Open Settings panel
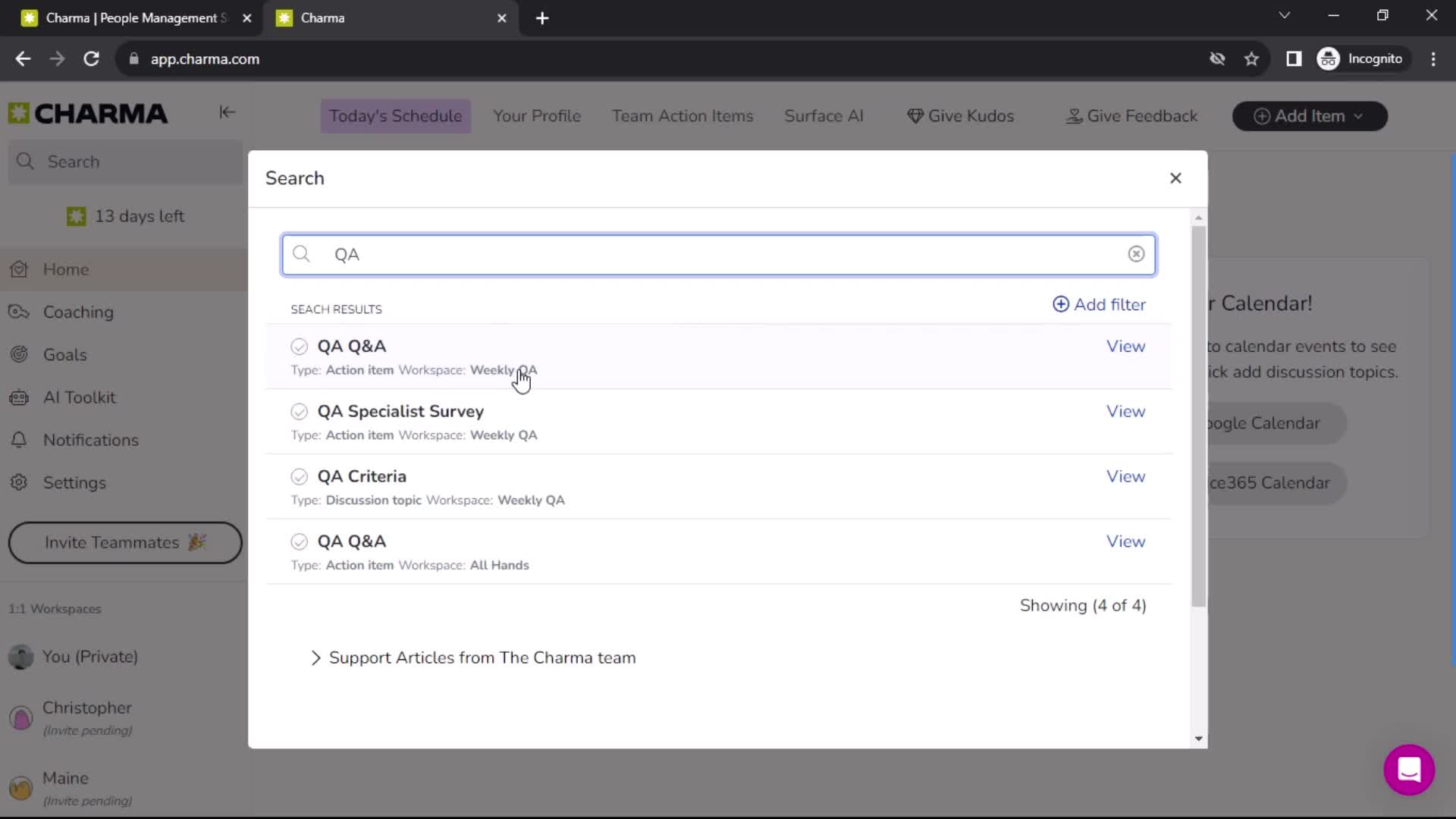 [x=75, y=483]
